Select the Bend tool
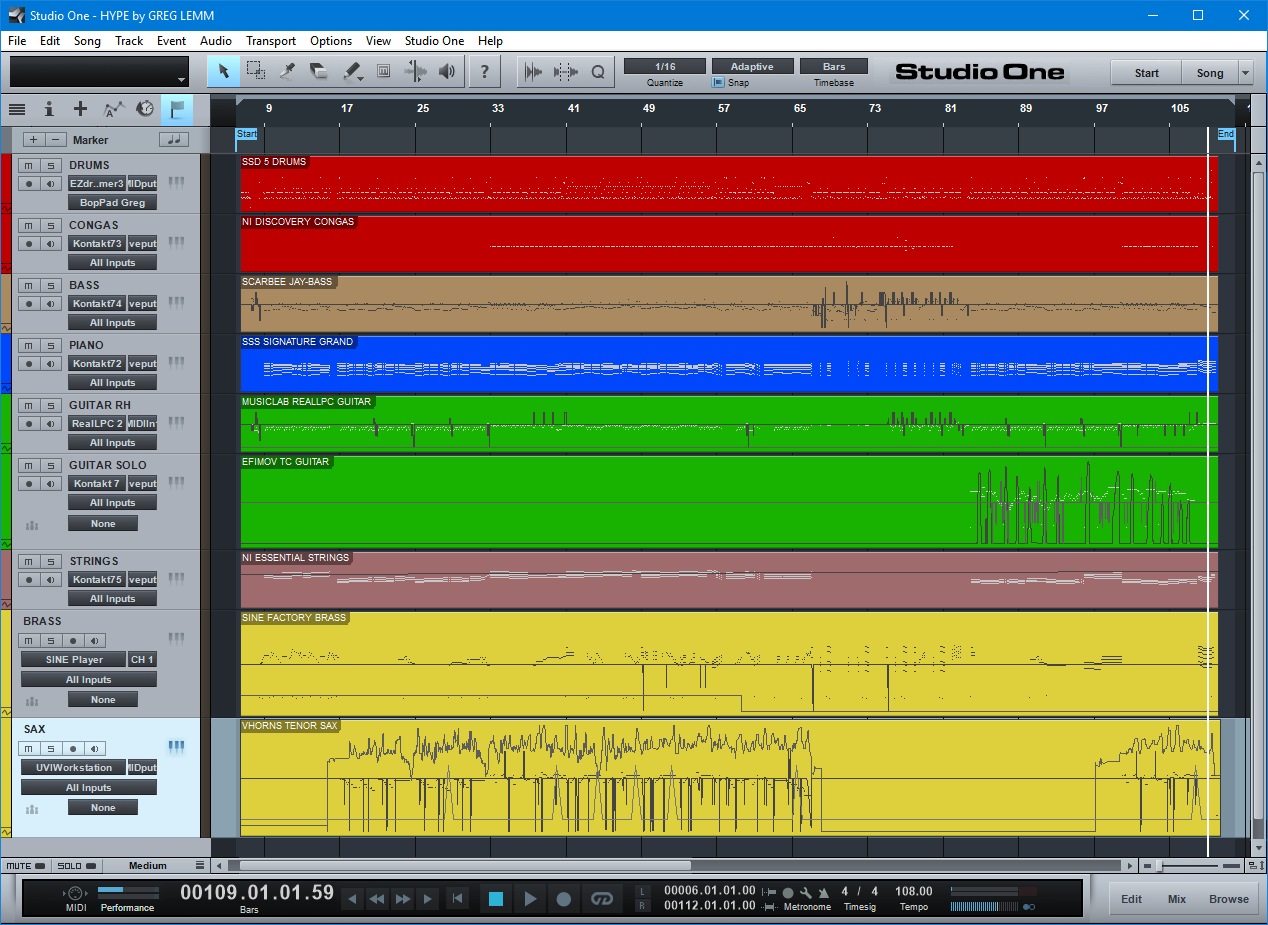Screen dimensions: 1268x925 (415, 72)
